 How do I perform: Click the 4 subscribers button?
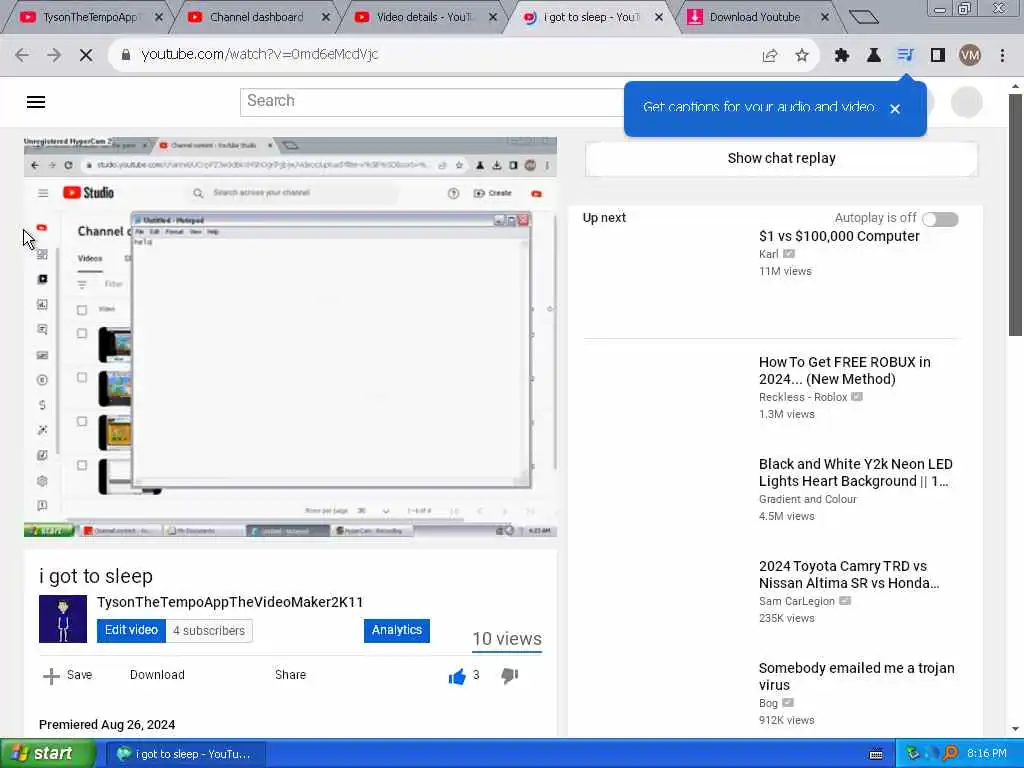(209, 631)
